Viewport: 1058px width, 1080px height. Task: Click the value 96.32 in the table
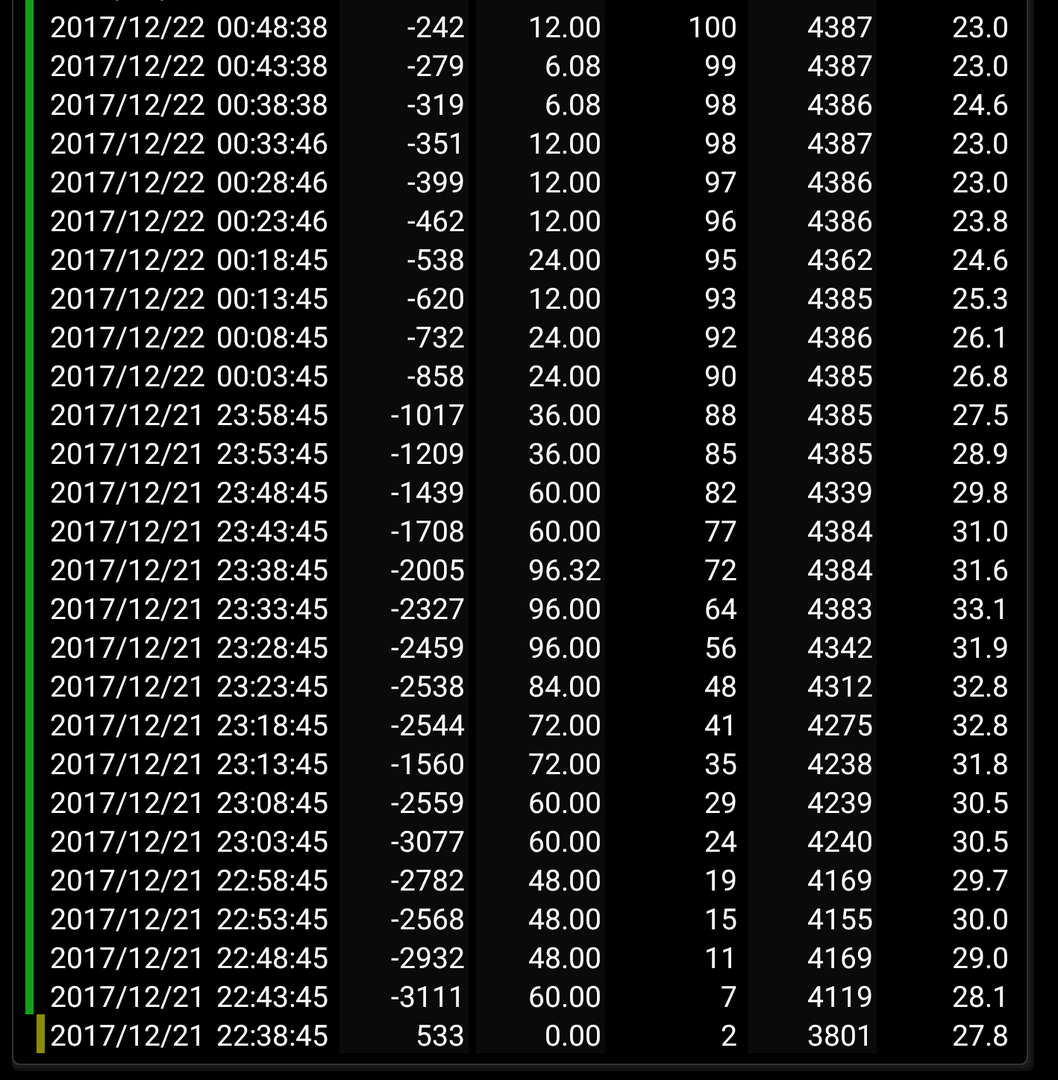(565, 570)
